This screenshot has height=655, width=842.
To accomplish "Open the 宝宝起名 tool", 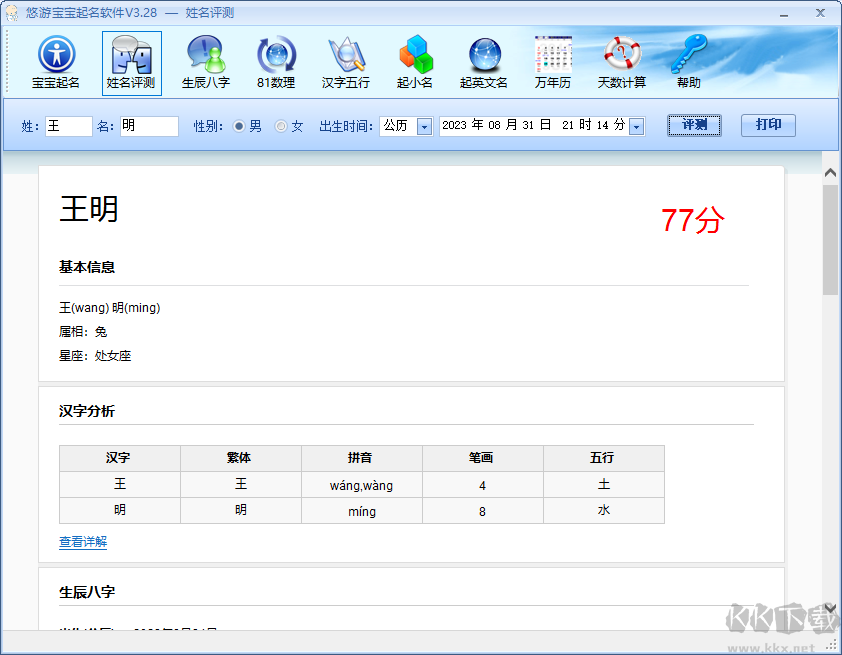I will click(57, 62).
